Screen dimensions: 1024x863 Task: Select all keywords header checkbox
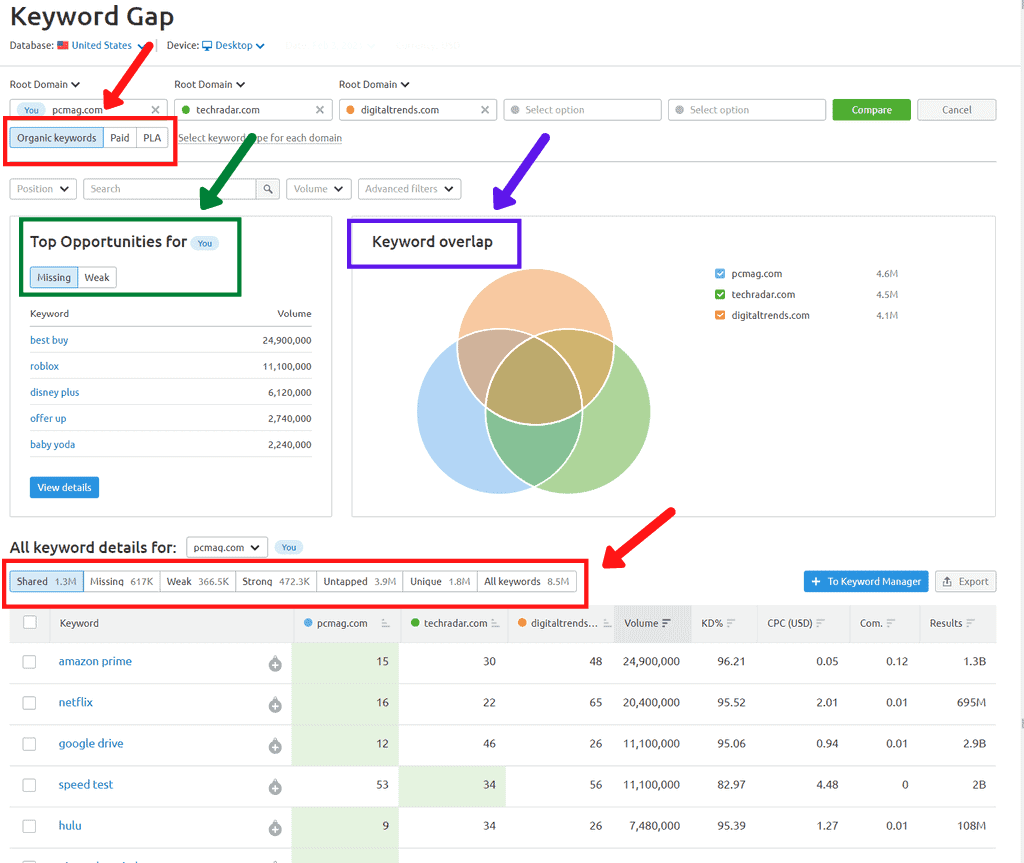tap(29, 623)
